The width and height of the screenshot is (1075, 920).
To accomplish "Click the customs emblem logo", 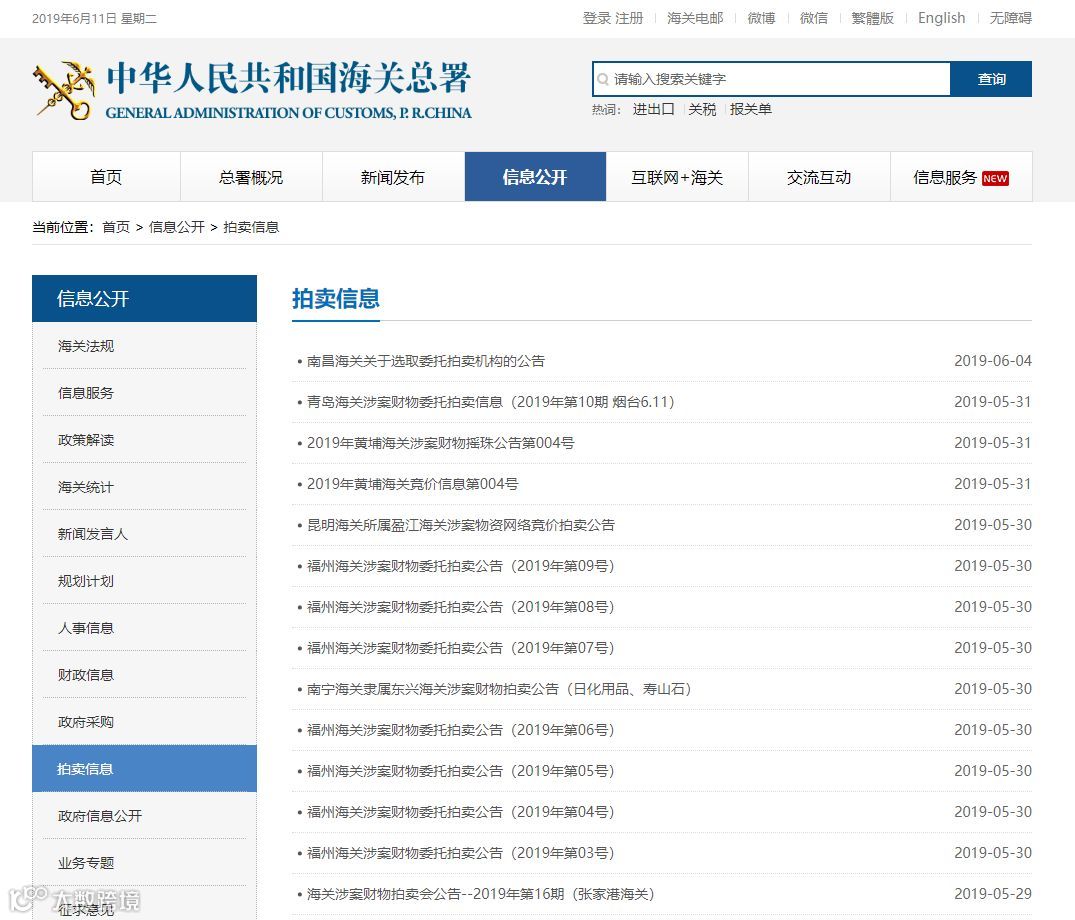I will tap(64, 90).
